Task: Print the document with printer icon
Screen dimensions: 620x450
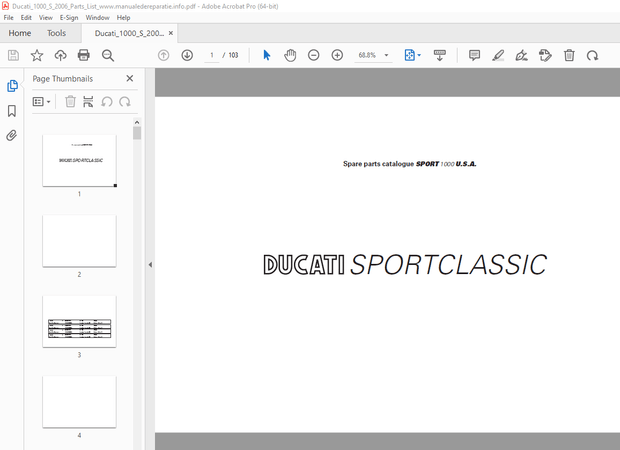Action: 84,55
